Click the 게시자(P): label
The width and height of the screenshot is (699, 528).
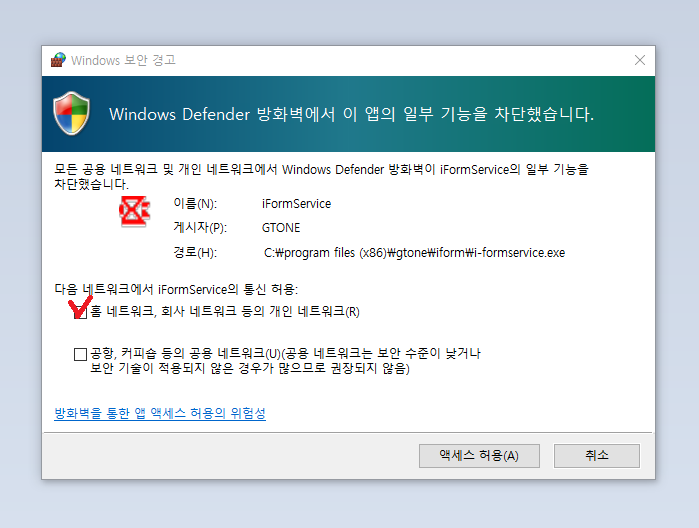pyautogui.click(x=200, y=228)
